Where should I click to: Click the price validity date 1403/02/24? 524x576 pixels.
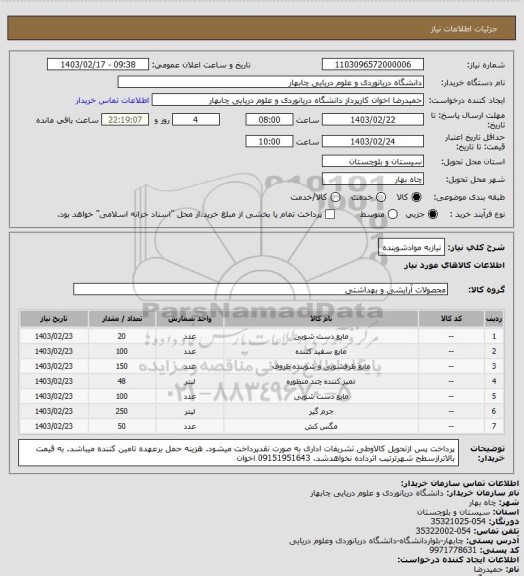click(x=373, y=141)
